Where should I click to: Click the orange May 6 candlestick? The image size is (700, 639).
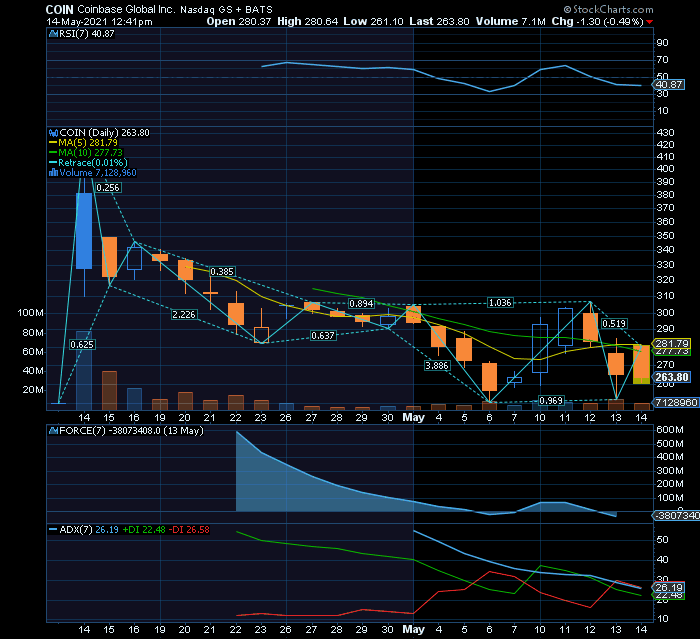[x=489, y=377]
